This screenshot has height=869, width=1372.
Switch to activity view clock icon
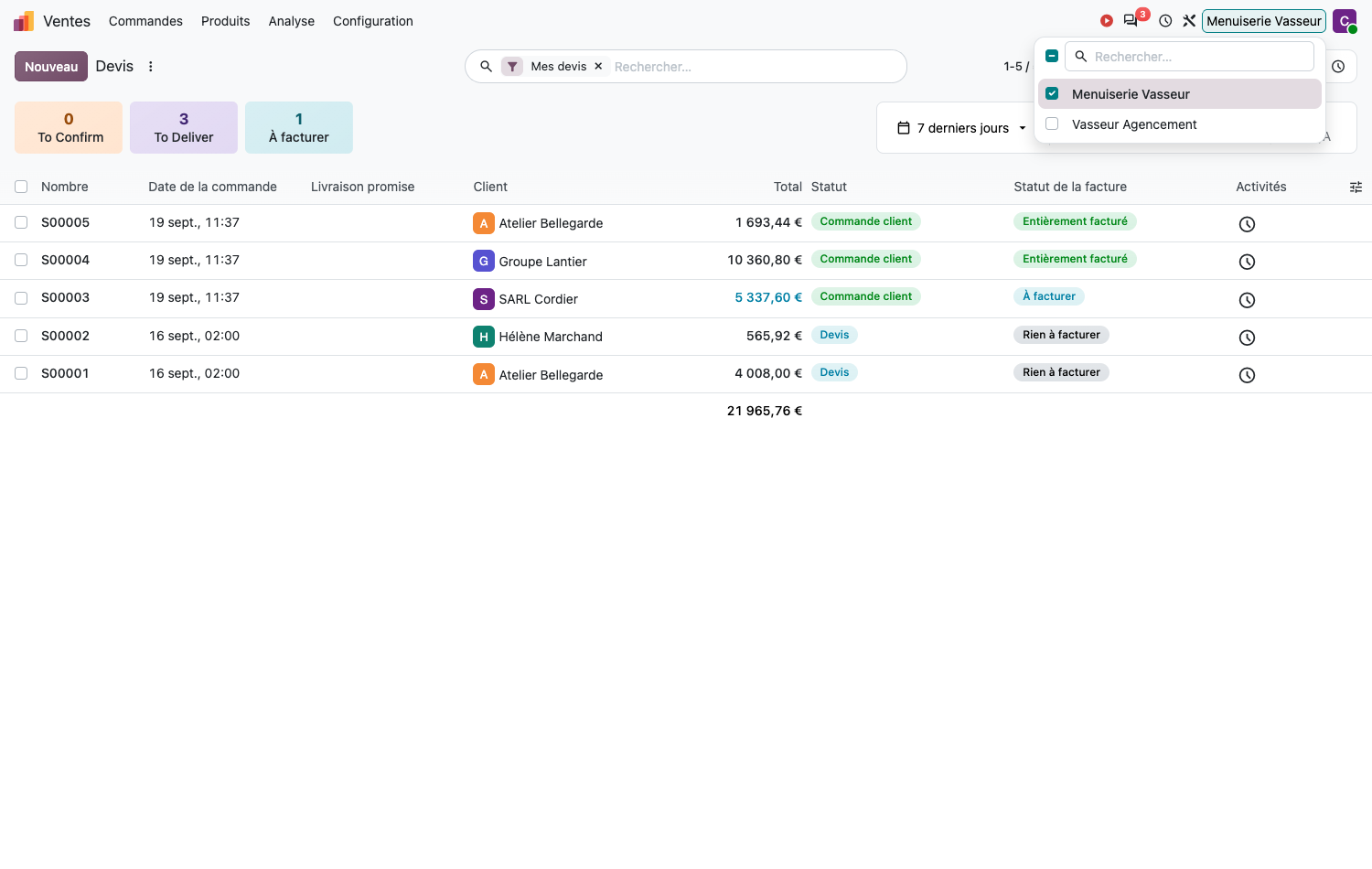coord(1338,67)
